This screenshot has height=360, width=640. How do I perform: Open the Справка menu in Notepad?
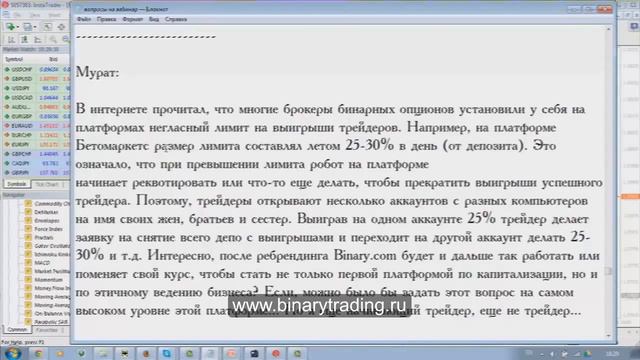(x=176, y=19)
